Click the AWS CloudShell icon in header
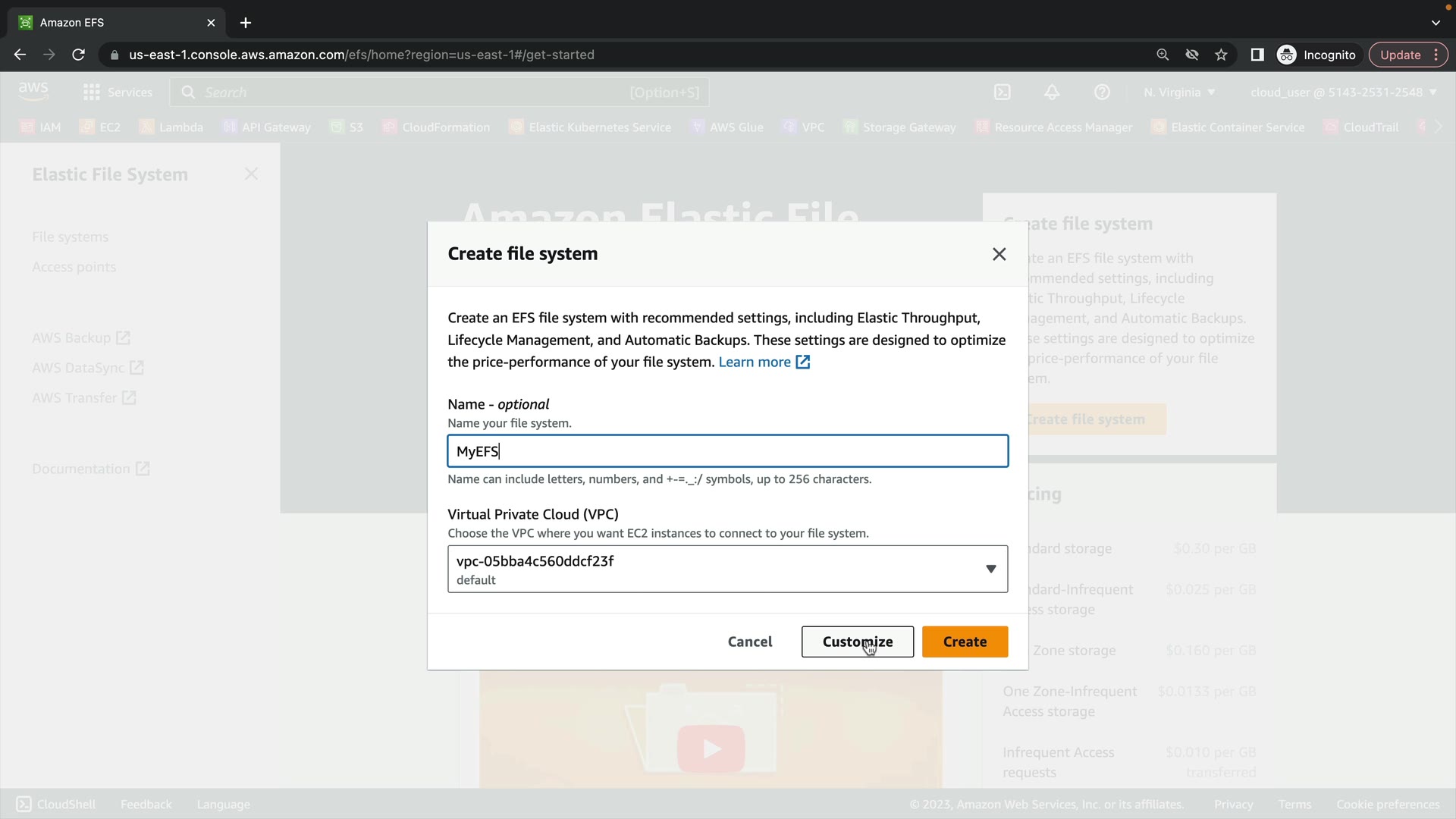This screenshot has width=1456, height=819. click(1002, 93)
